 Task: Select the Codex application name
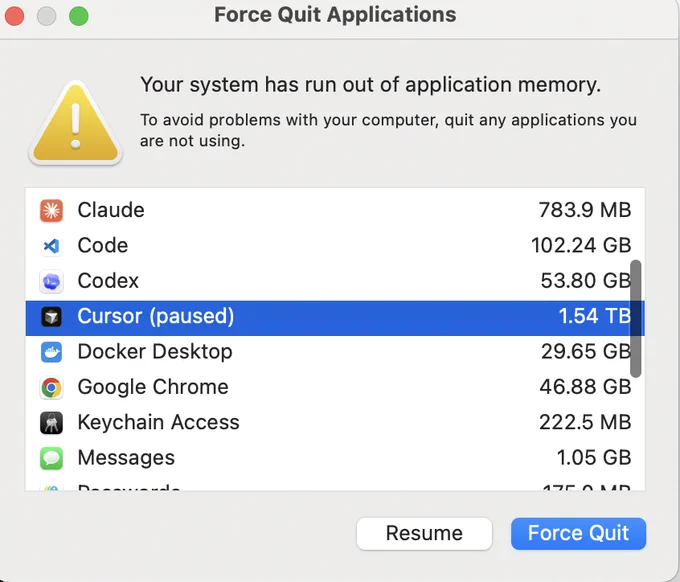[108, 281]
